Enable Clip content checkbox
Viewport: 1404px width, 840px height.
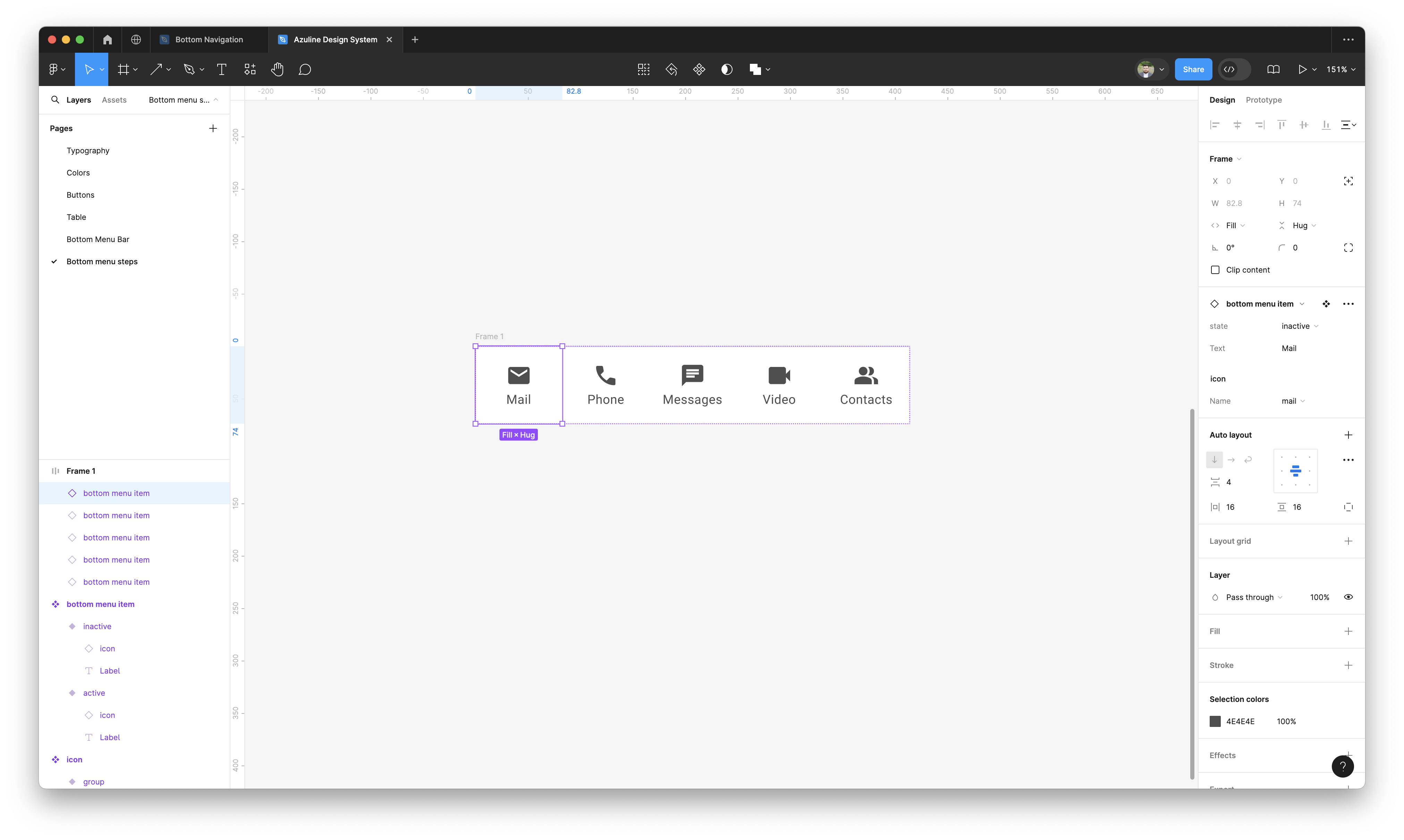(x=1215, y=270)
